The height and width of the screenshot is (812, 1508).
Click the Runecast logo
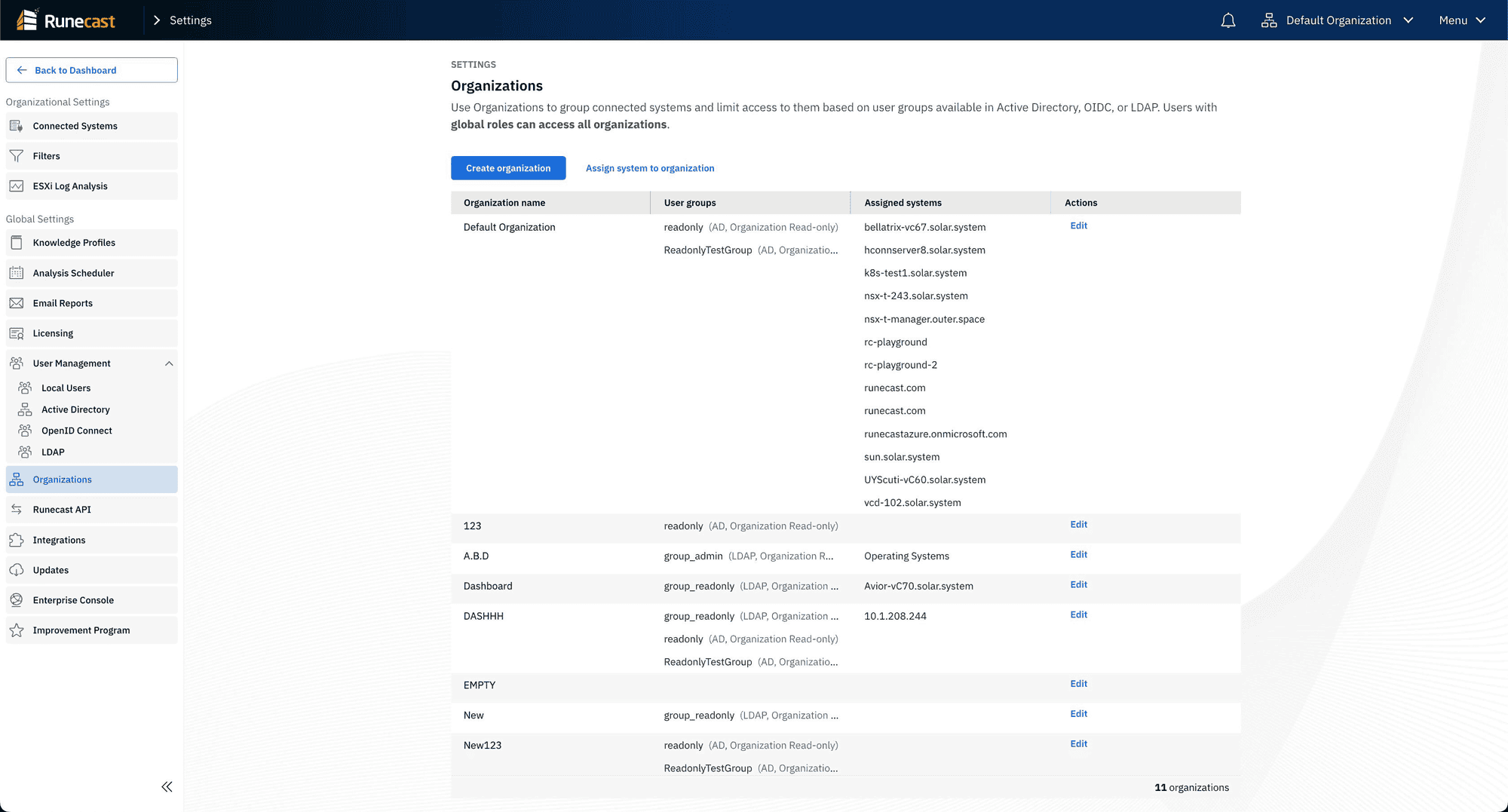coord(66,20)
